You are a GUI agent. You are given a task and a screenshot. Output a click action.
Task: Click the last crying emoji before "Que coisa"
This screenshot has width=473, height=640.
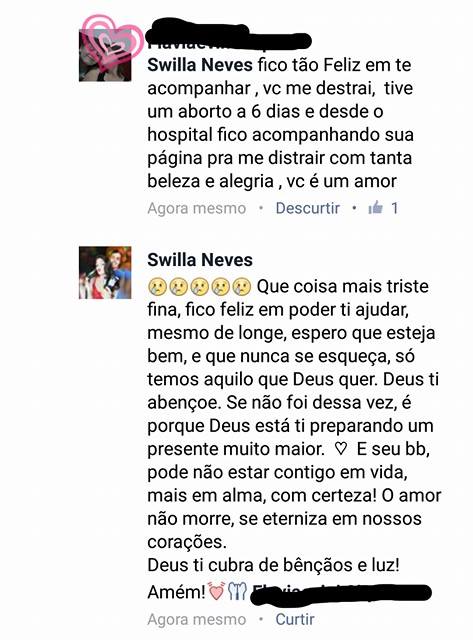pyautogui.click(x=242, y=287)
